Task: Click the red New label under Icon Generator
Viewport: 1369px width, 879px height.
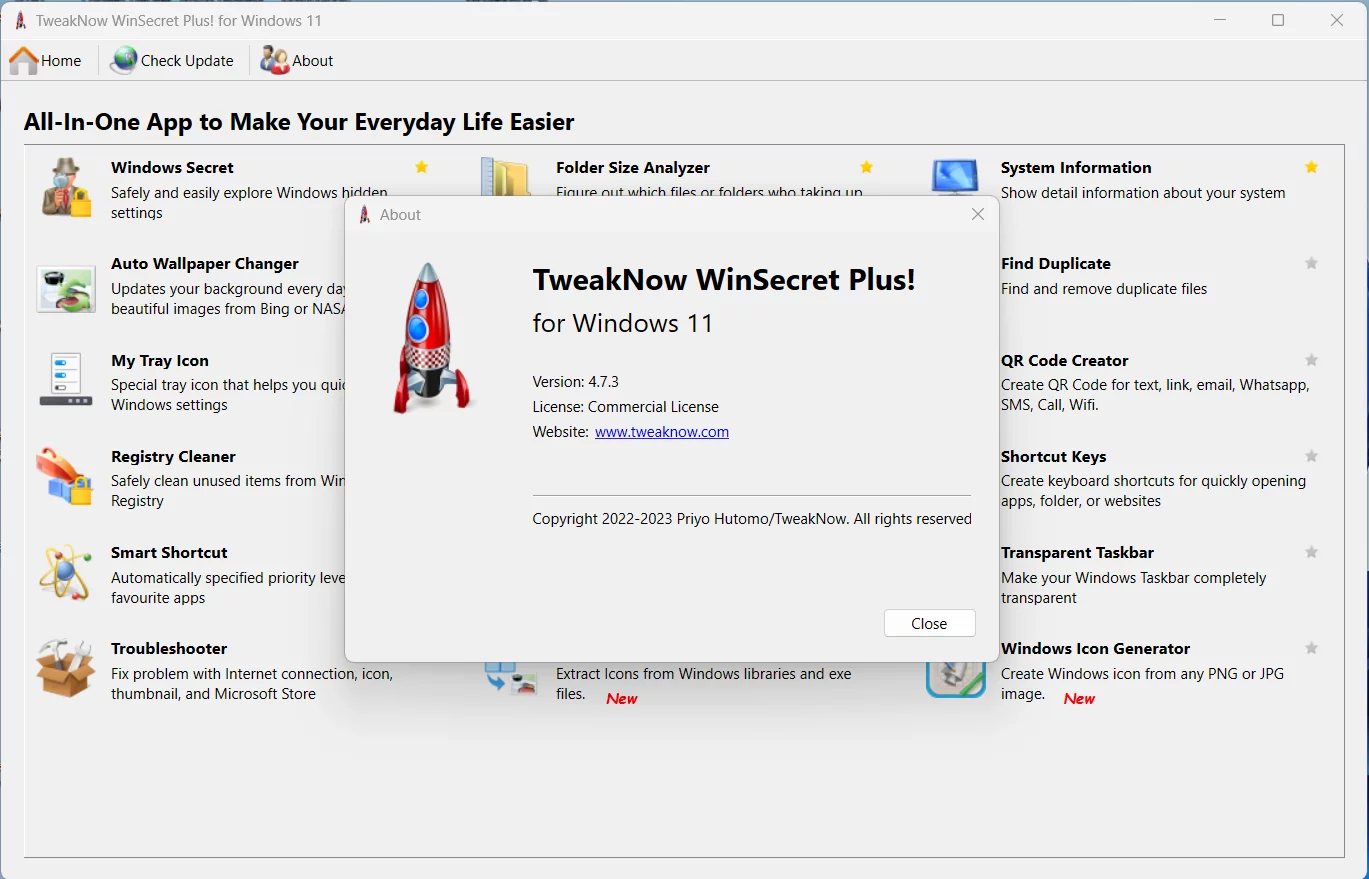Action: coord(1079,699)
